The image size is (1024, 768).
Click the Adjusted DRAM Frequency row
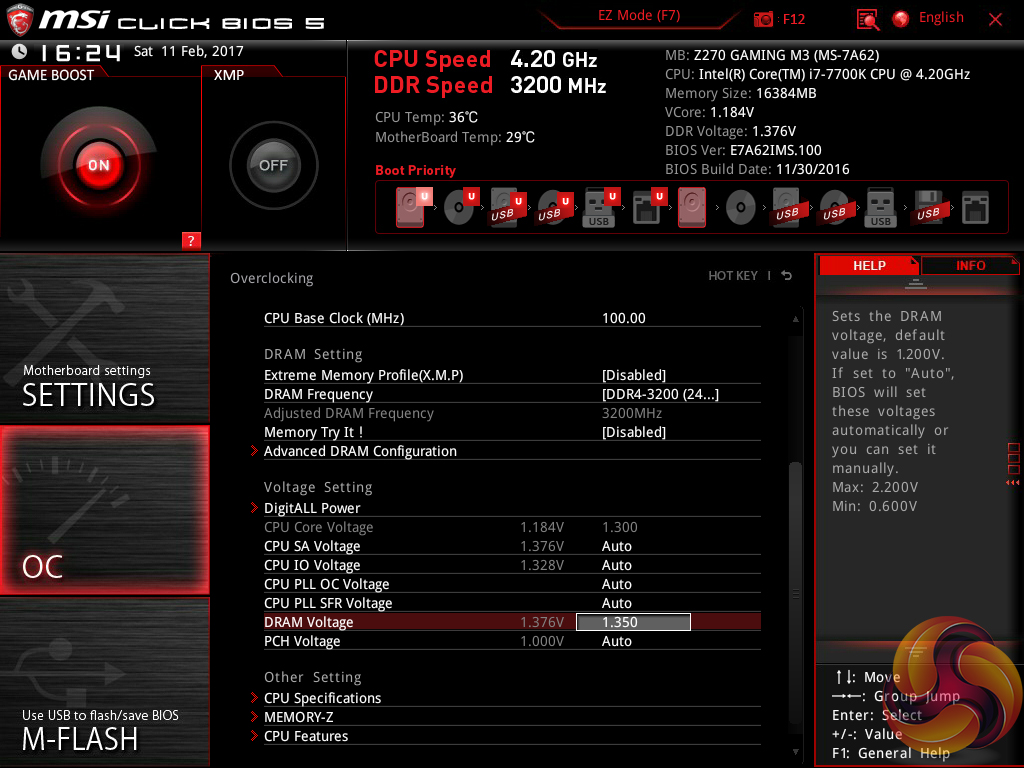pos(512,413)
